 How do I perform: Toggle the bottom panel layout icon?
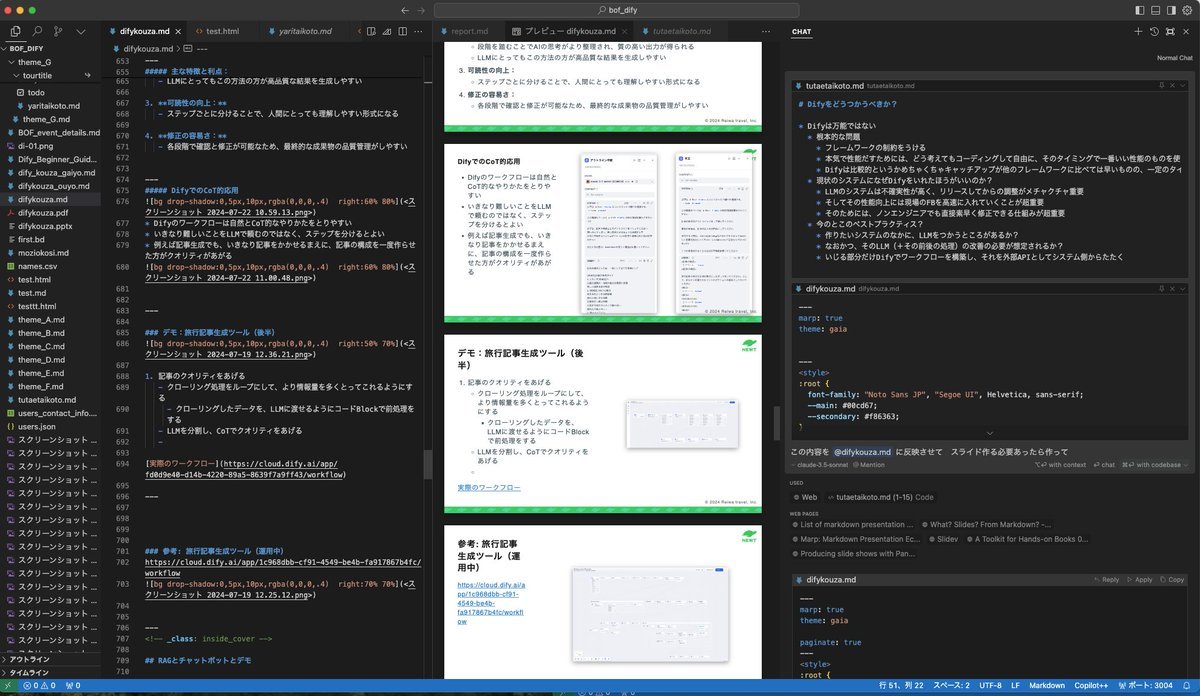[x=1156, y=10]
